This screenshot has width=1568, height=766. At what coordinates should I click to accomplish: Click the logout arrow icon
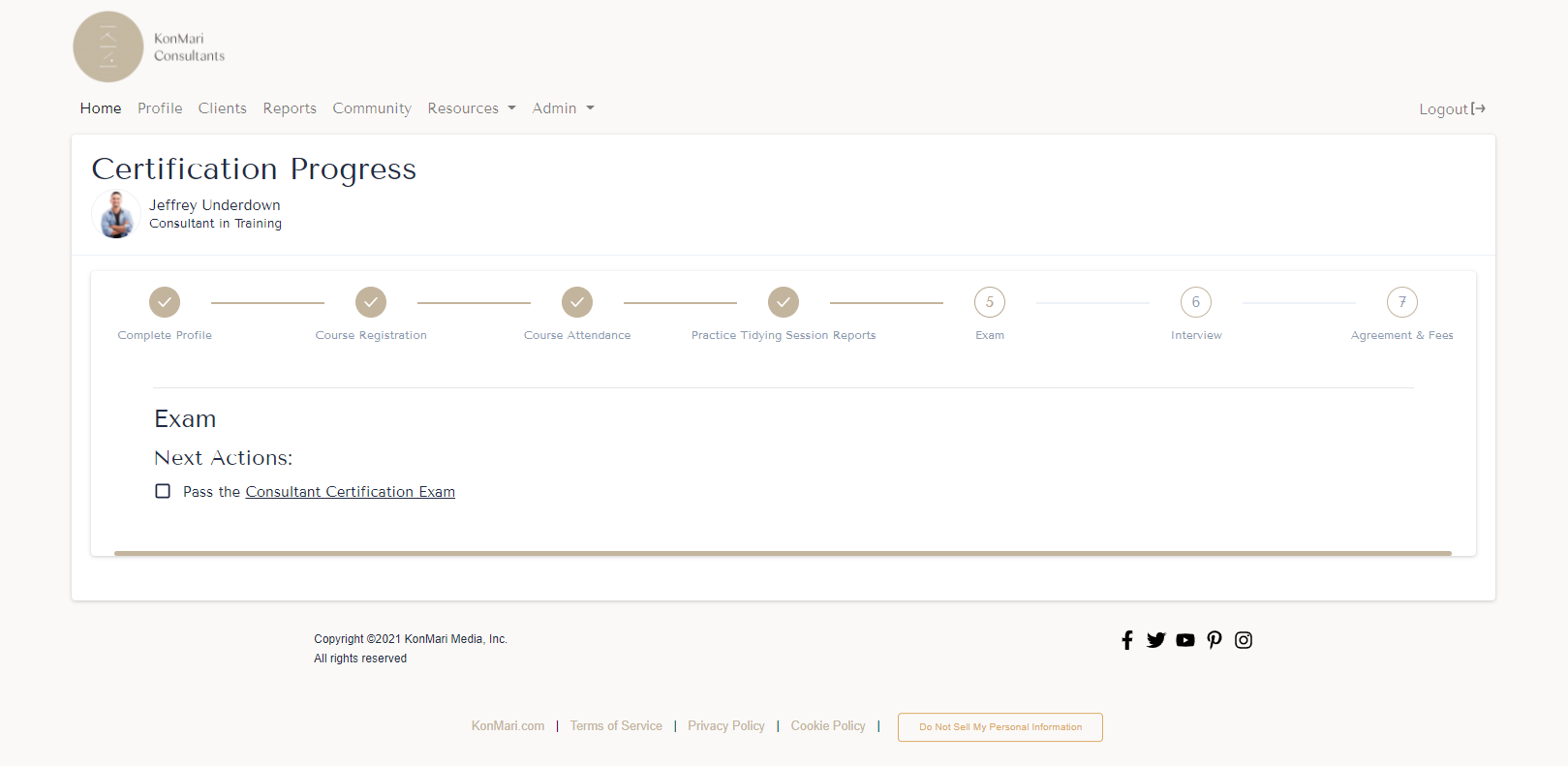pyautogui.click(x=1478, y=108)
